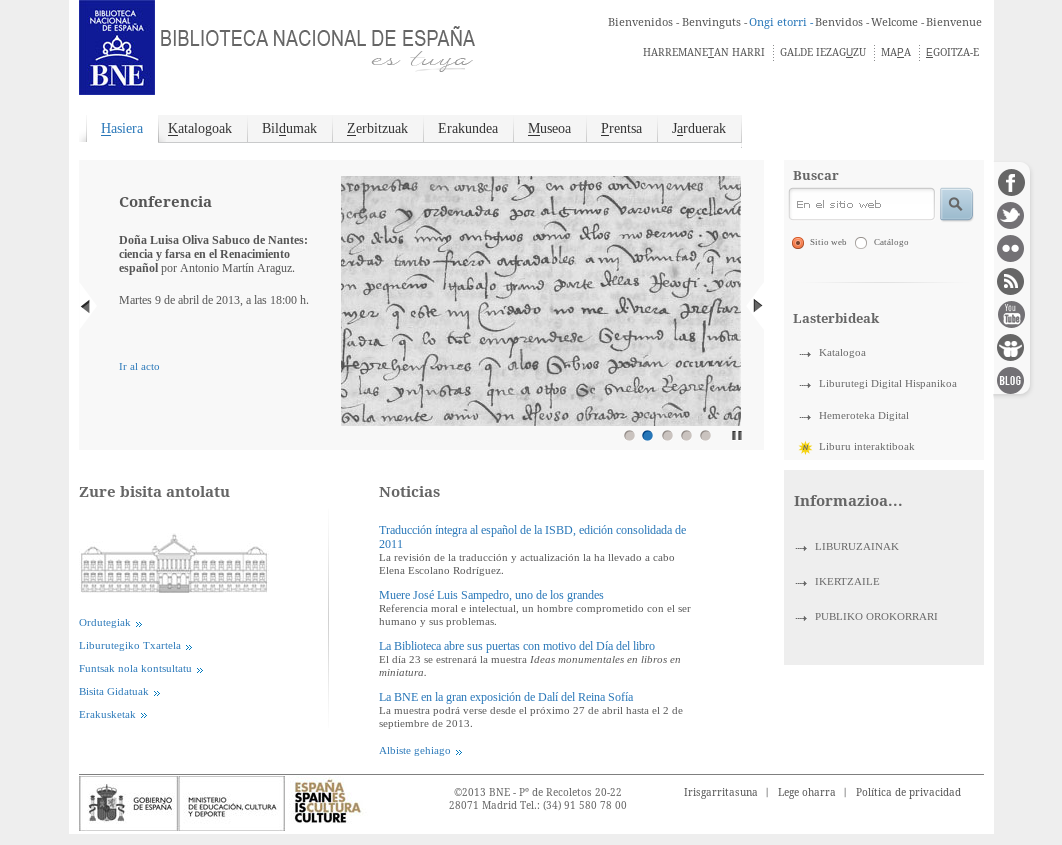Click the manuscript slide image

[540, 301]
